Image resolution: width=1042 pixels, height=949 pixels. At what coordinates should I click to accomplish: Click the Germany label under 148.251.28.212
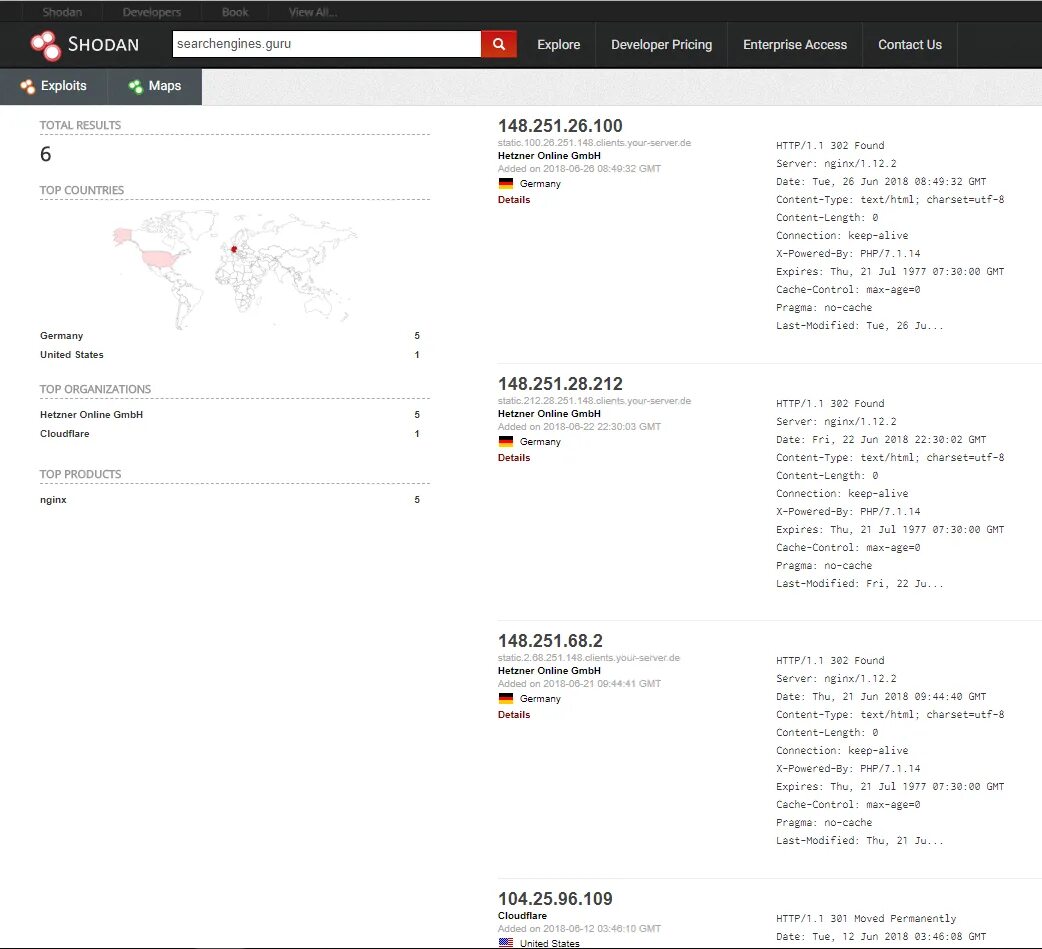coord(540,441)
